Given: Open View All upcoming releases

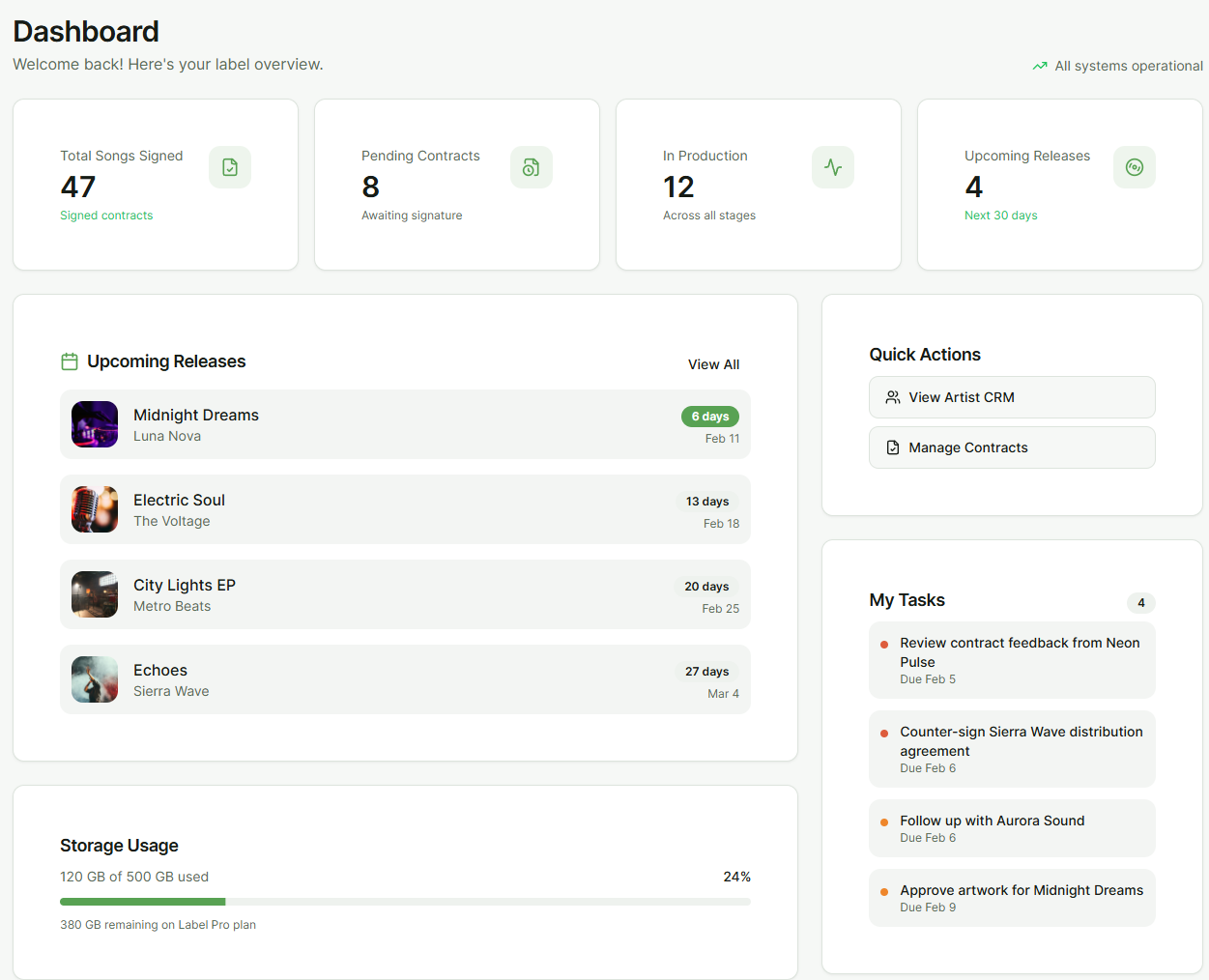Looking at the screenshot, I should click(713, 364).
